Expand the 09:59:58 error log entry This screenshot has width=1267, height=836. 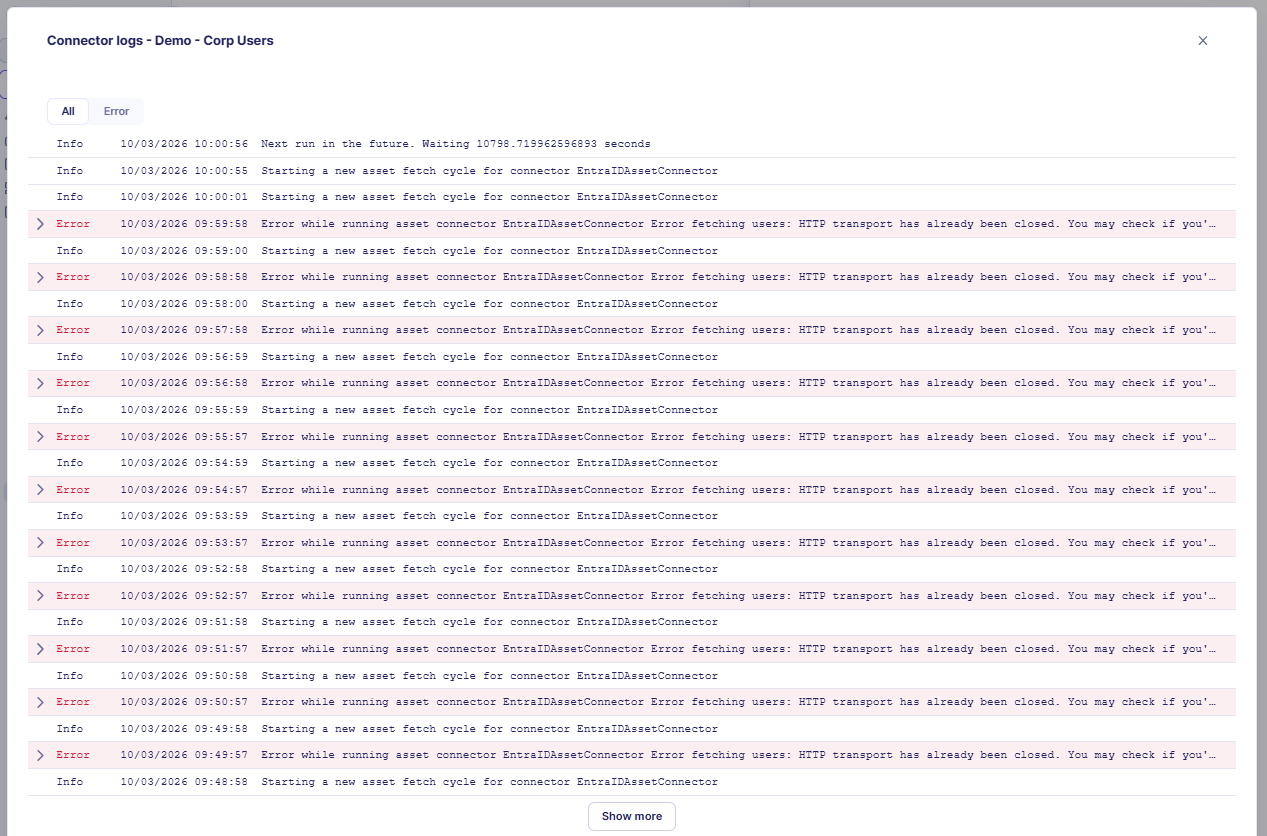coord(40,224)
